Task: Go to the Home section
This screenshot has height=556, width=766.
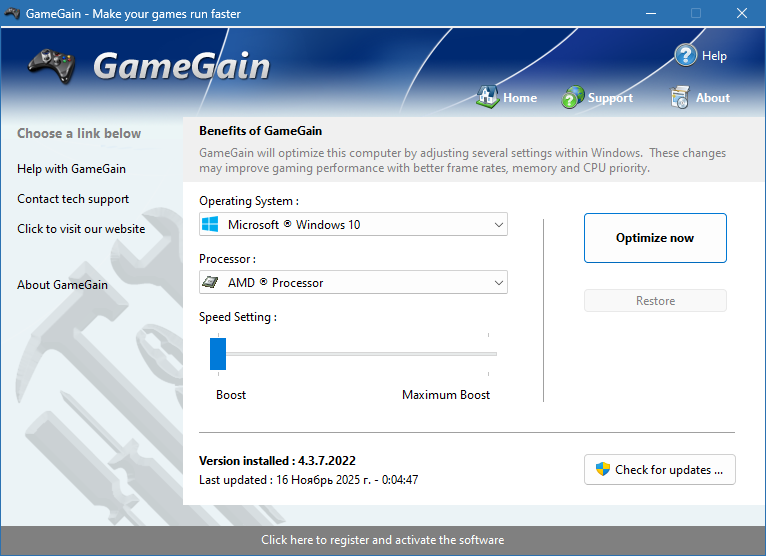Action: click(520, 98)
